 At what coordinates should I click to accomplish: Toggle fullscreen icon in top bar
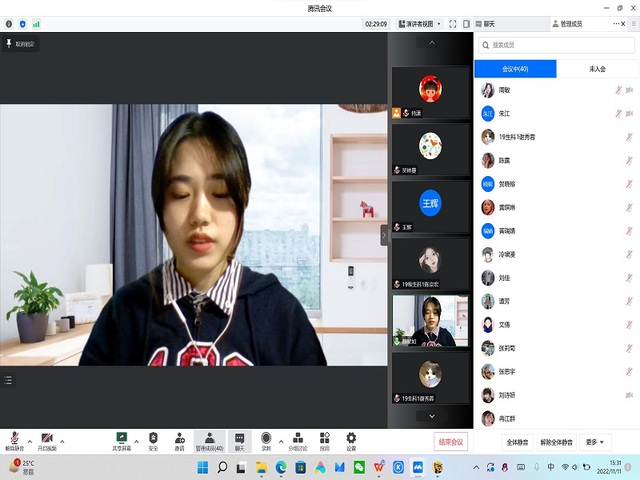pos(452,23)
